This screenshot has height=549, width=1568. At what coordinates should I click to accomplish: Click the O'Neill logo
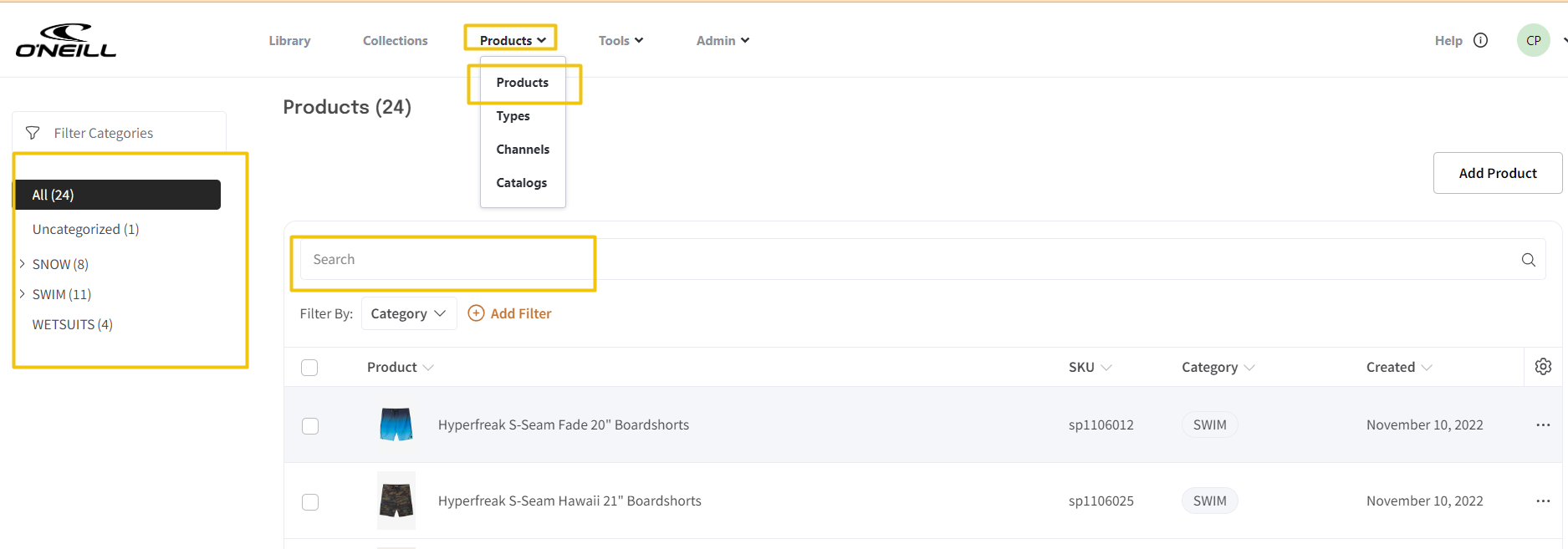66,40
